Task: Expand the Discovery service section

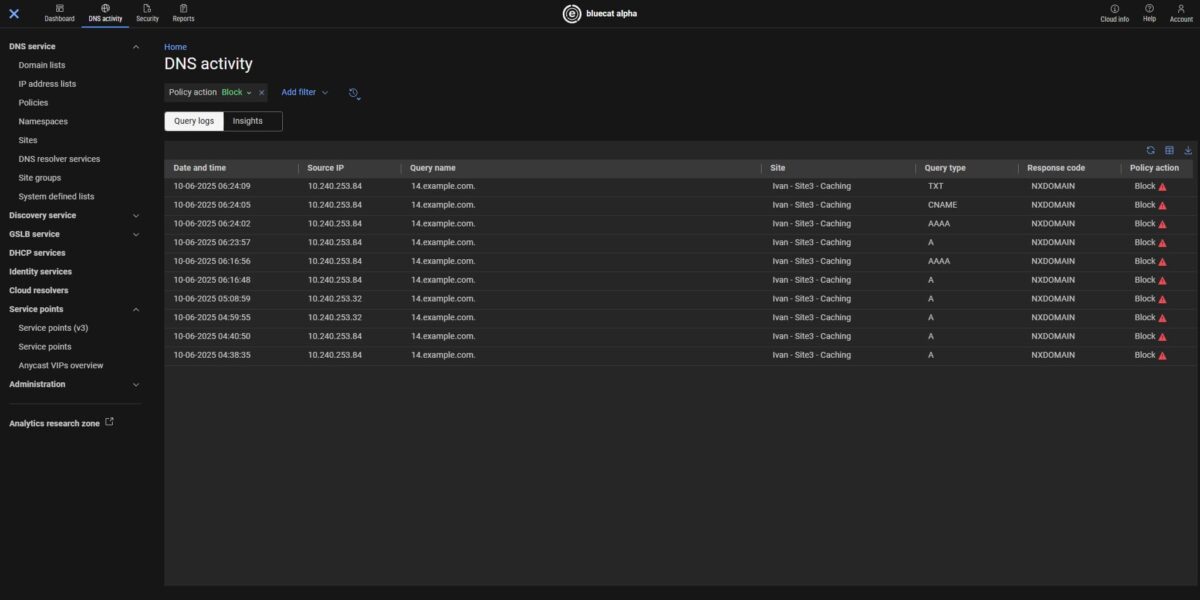Action: [x=135, y=214]
